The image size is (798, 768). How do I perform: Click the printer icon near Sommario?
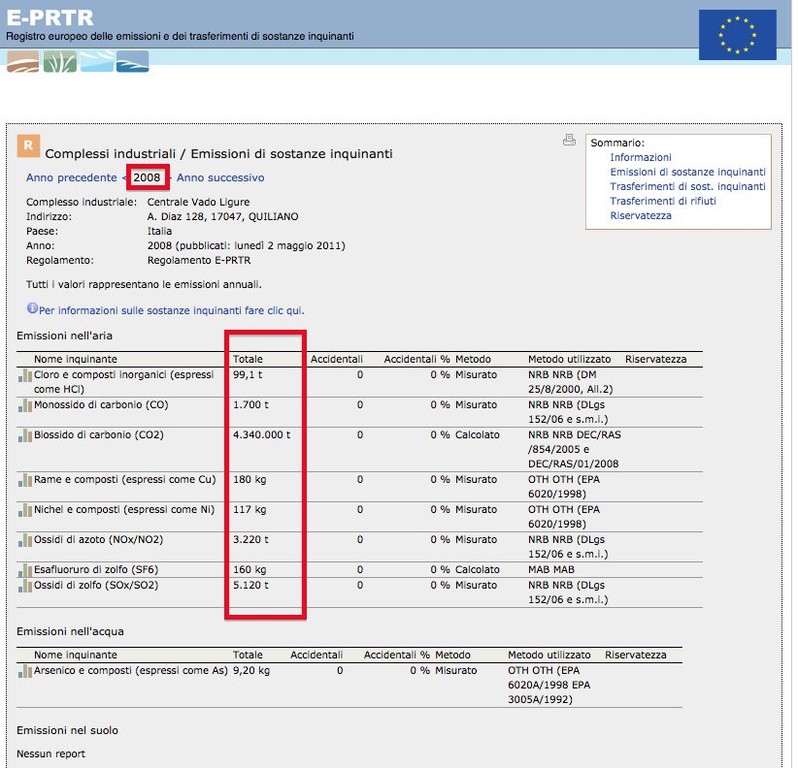(x=569, y=140)
